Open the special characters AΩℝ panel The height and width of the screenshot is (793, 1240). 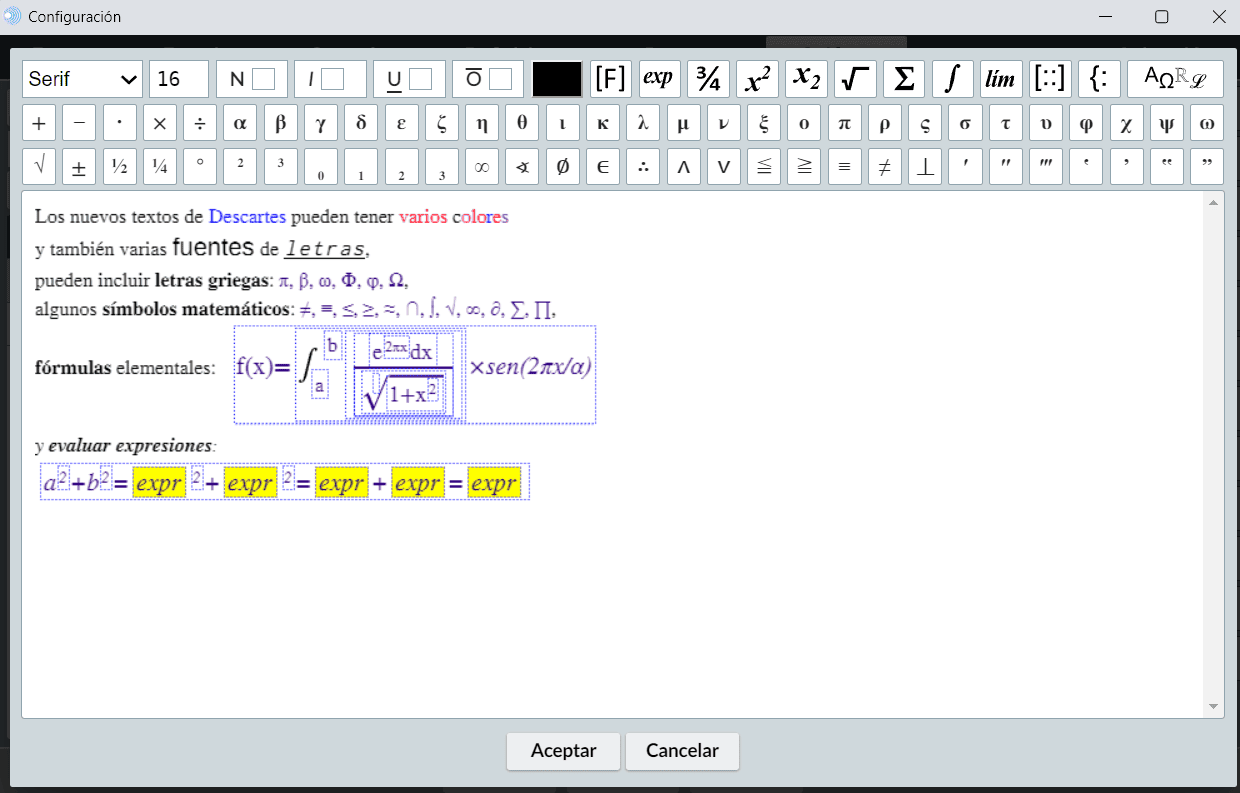coord(1175,79)
